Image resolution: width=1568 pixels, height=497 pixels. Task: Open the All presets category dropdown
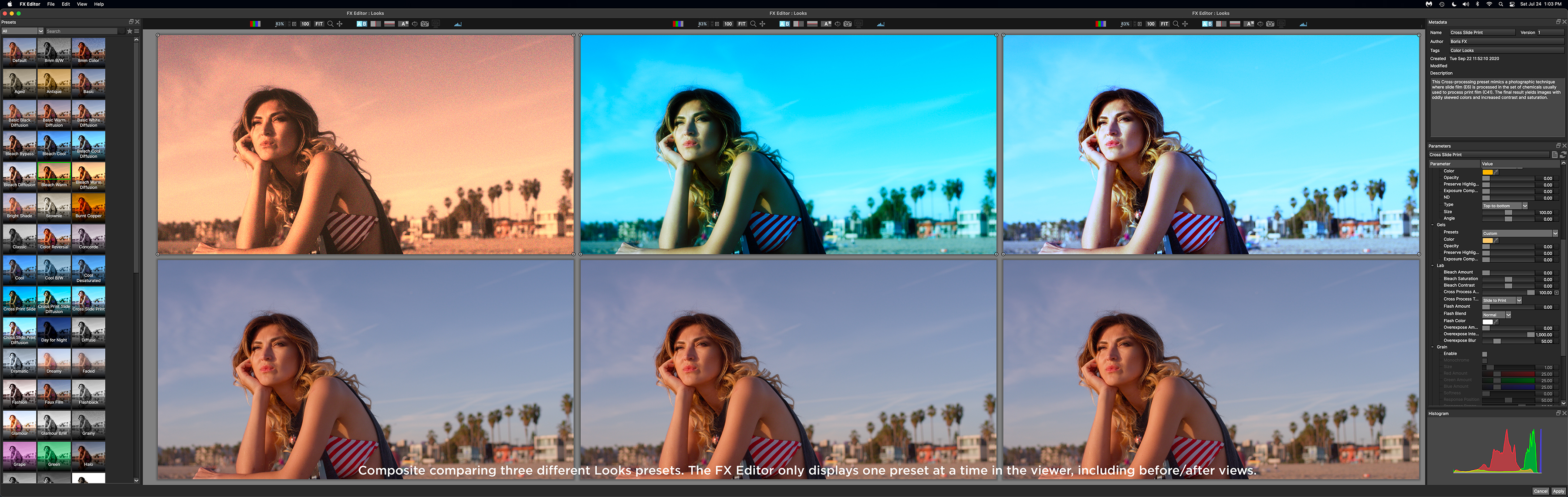[x=23, y=31]
